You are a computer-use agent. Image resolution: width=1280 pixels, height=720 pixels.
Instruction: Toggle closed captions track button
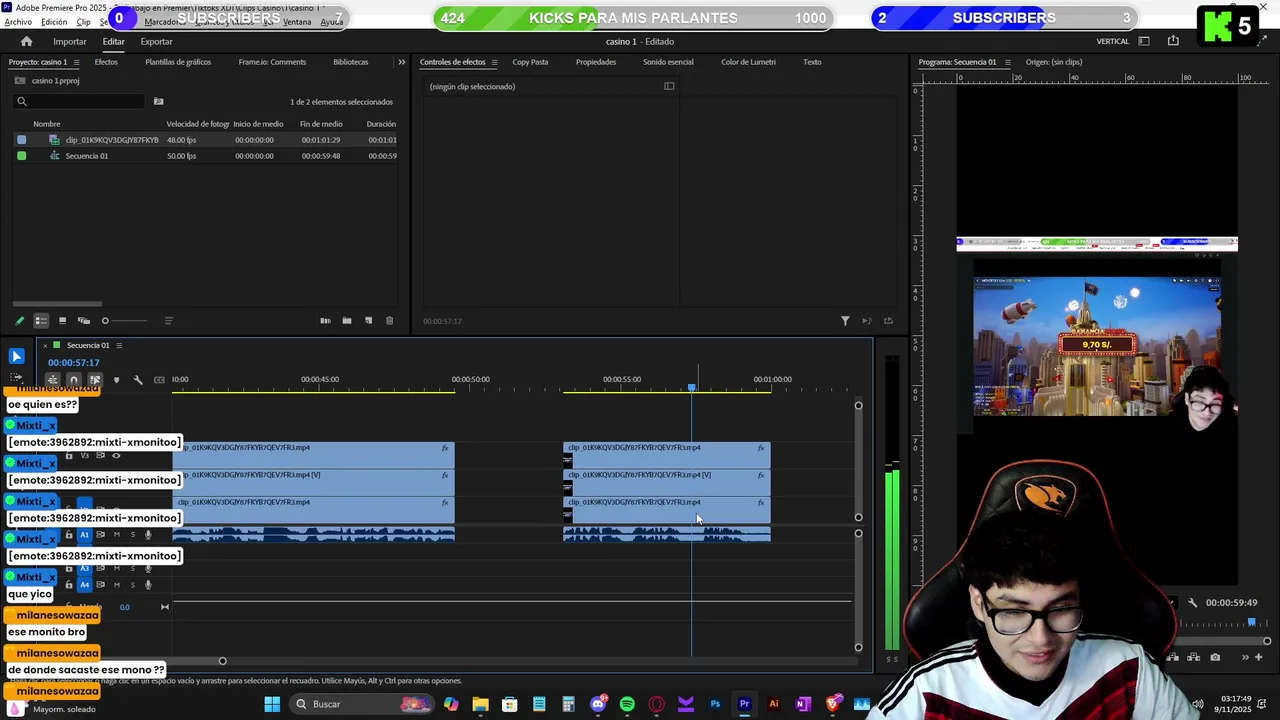[x=159, y=380]
